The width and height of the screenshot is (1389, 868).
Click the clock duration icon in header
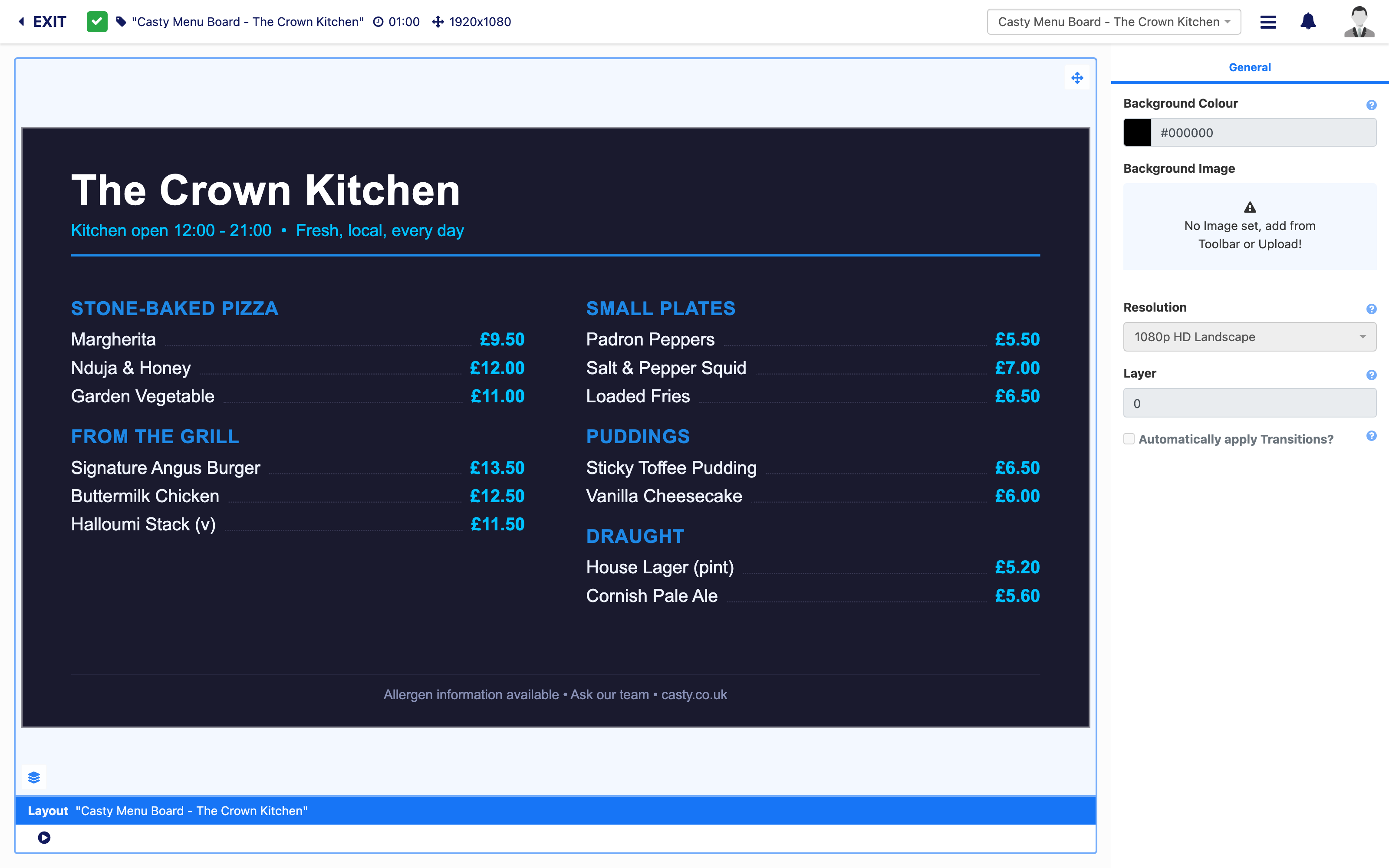(378, 22)
